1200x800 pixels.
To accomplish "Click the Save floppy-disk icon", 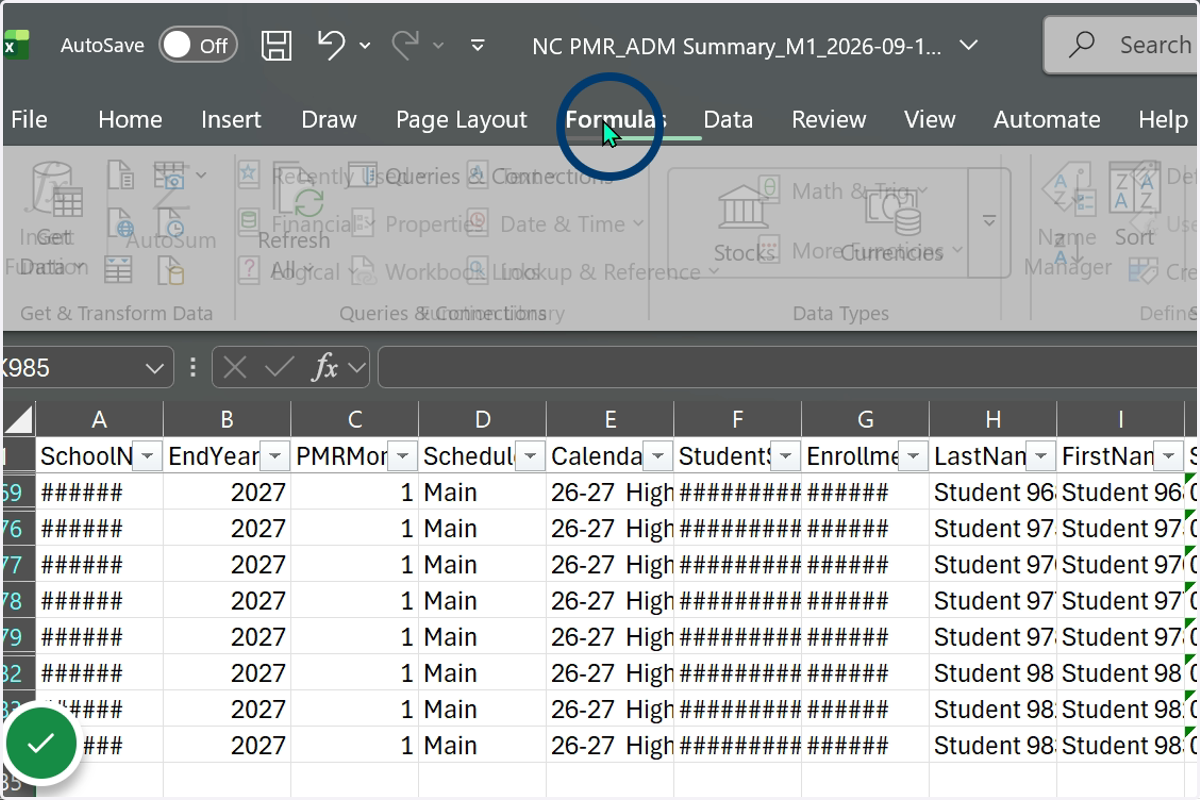I will point(277,45).
